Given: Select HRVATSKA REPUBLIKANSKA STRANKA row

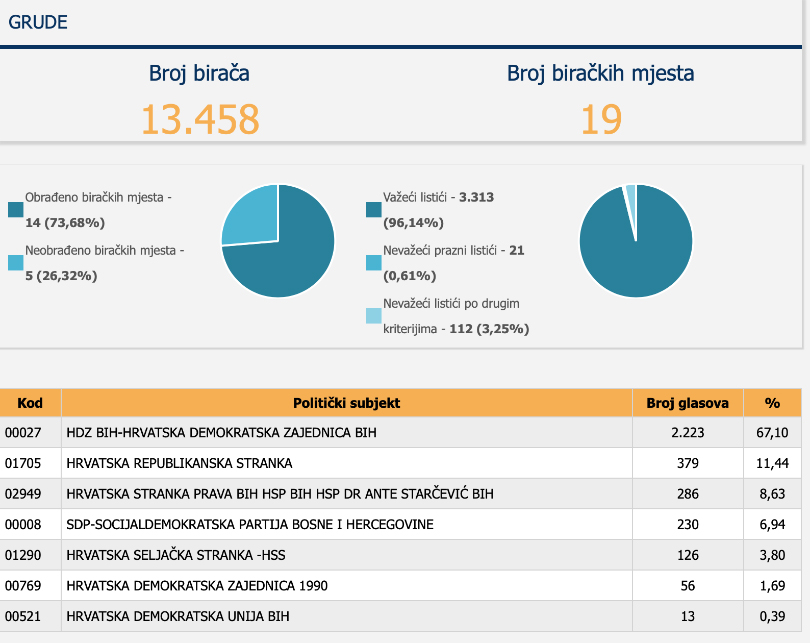Looking at the screenshot, I should pos(401,463).
